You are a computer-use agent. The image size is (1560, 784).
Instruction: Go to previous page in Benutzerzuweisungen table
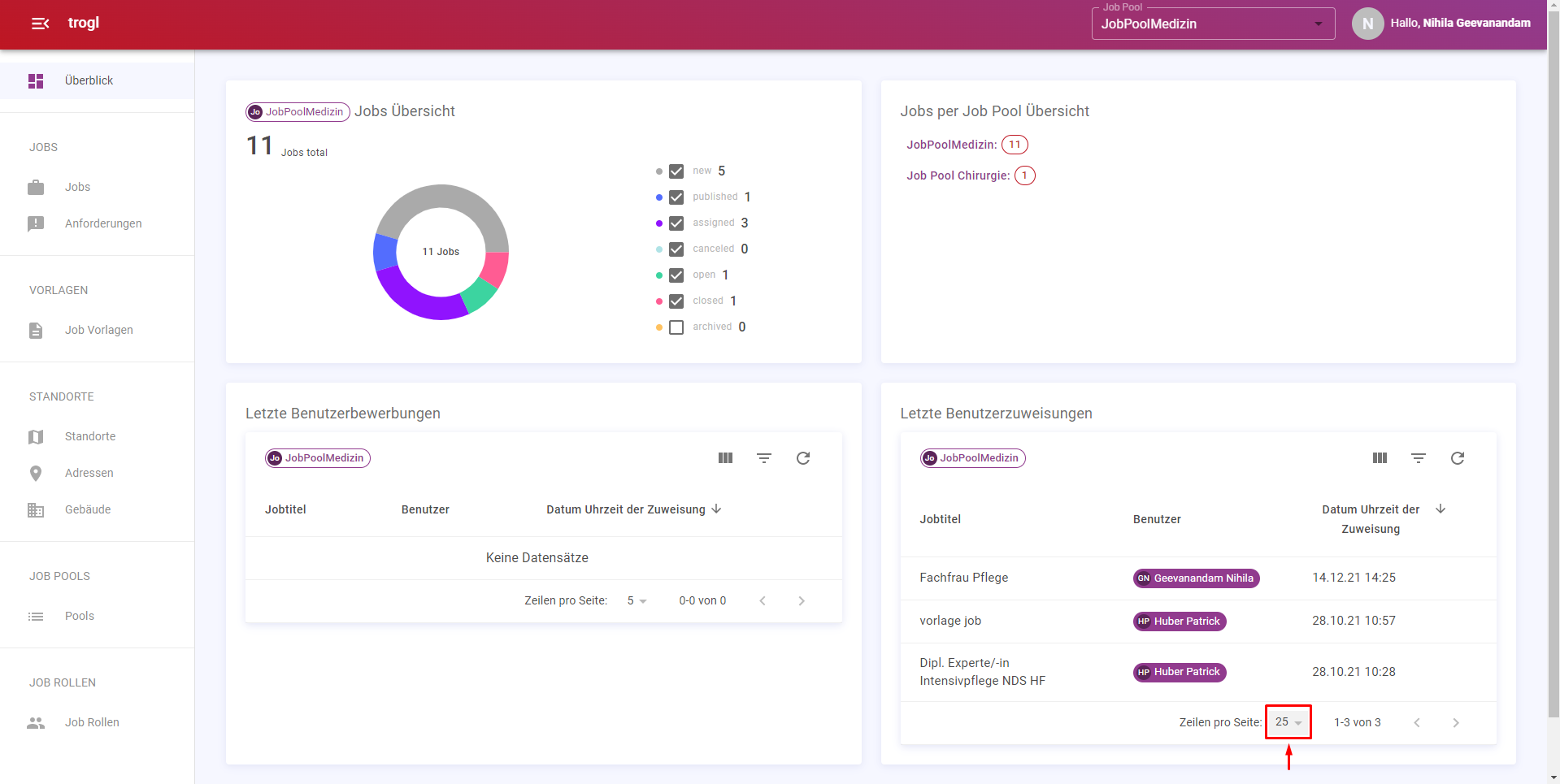pyautogui.click(x=1417, y=723)
